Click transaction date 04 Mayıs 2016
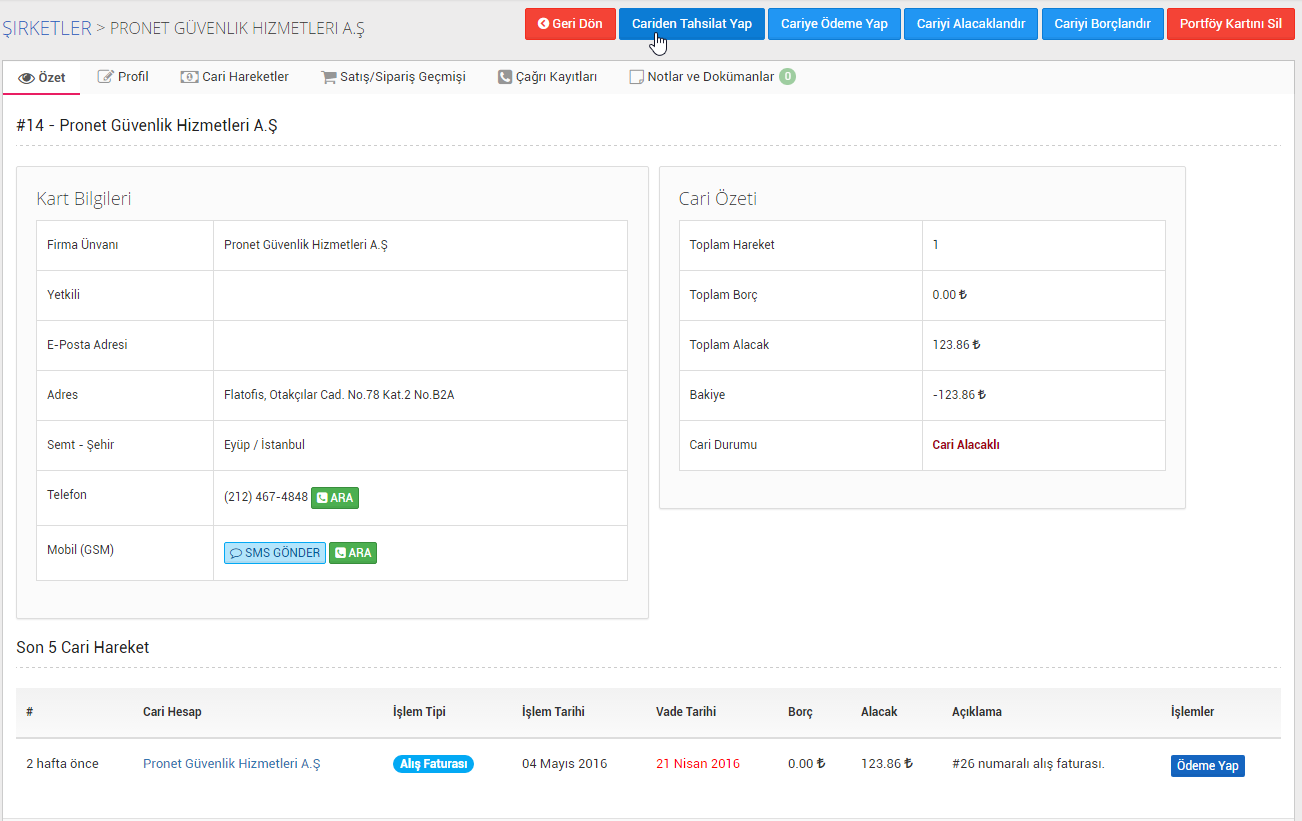 [x=565, y=763]
